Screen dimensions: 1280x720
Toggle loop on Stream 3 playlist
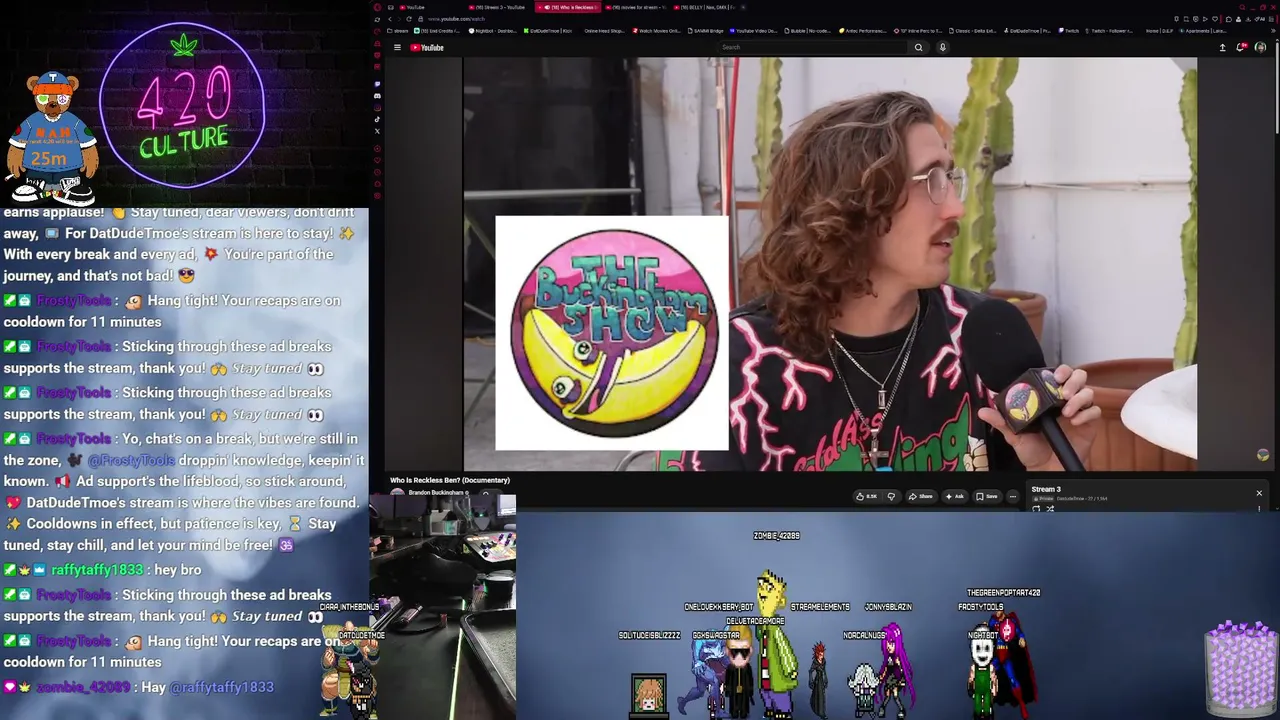coord(1036,509)
